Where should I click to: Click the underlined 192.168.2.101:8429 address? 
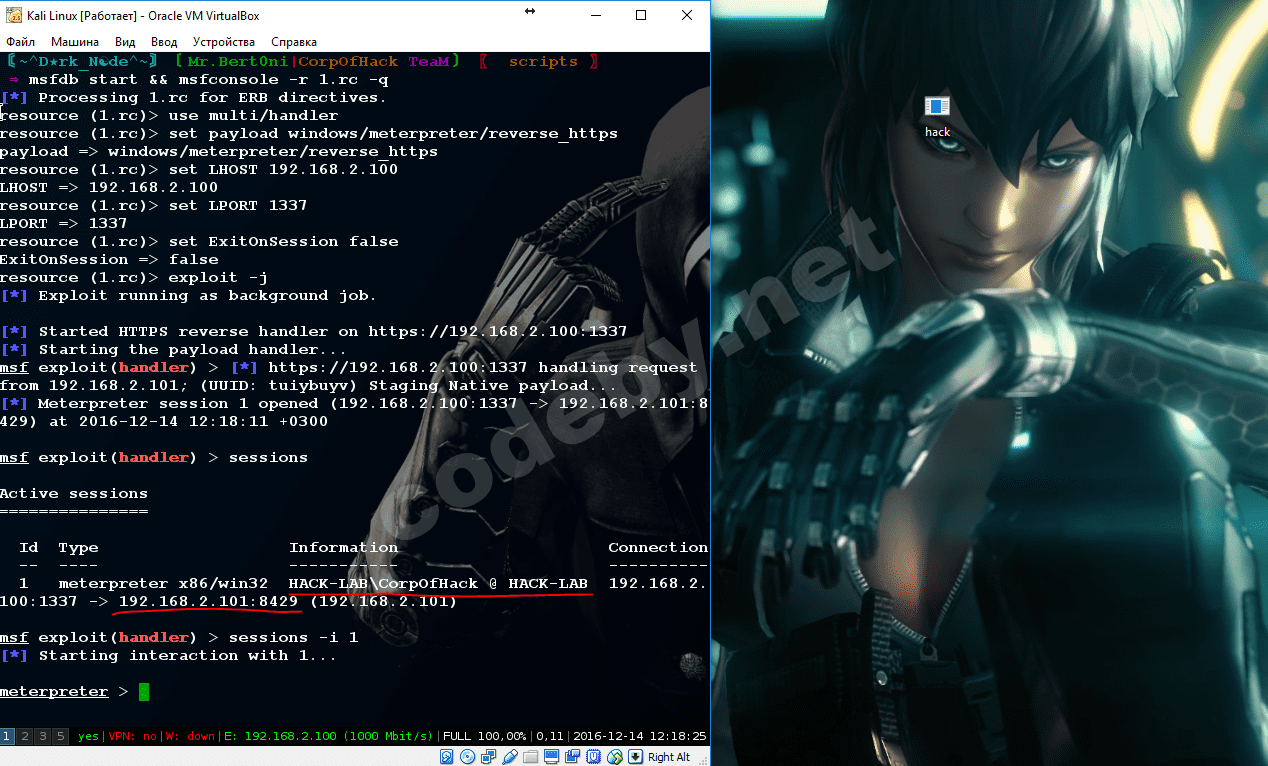tap(208, 602)
